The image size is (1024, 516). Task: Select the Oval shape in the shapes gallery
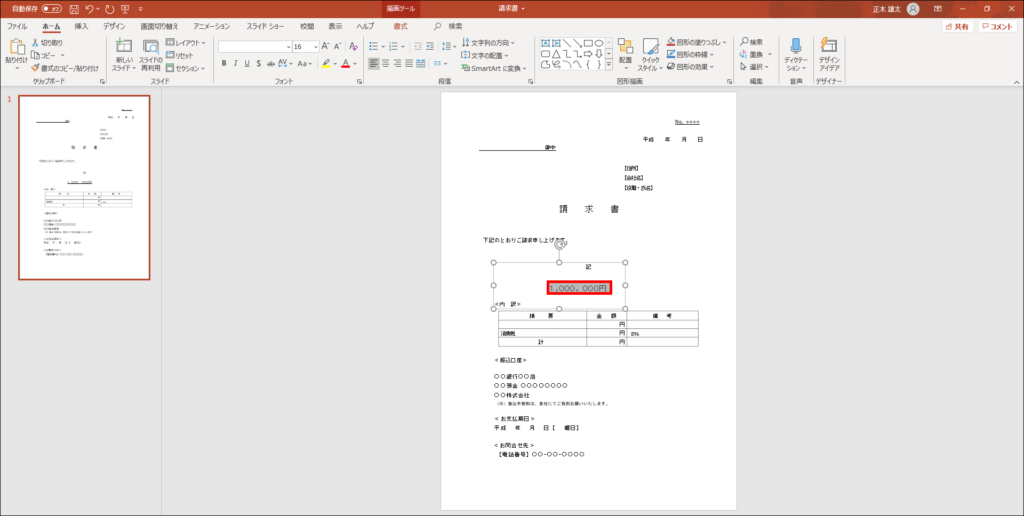[x=598, y=43]
